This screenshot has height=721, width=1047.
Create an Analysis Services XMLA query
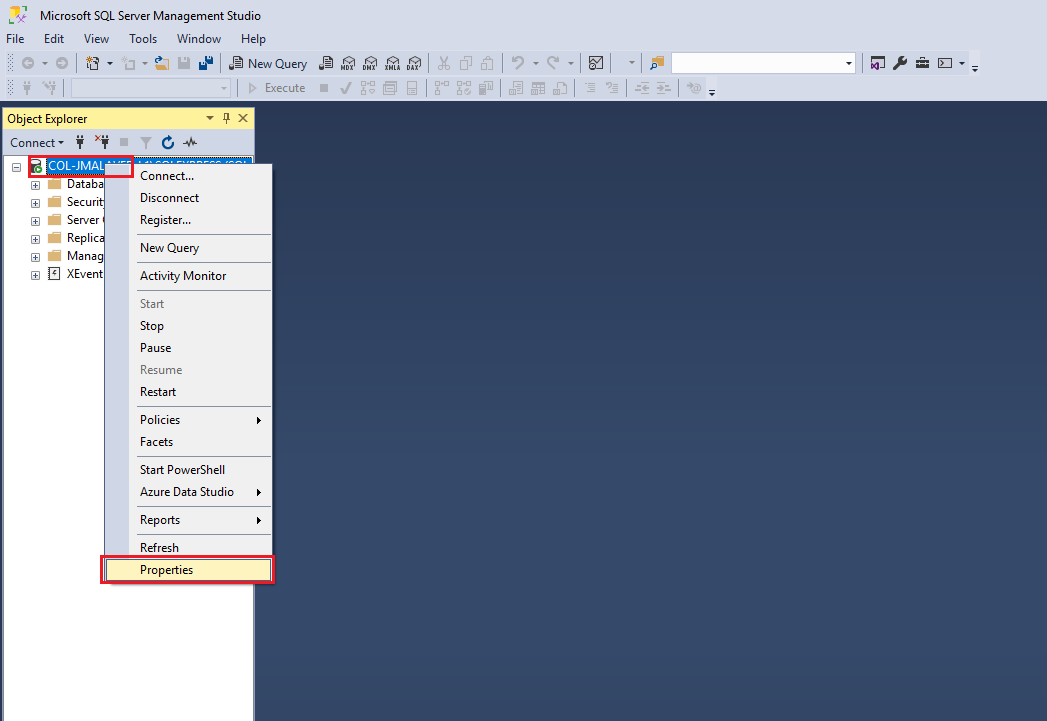point(392,63)
